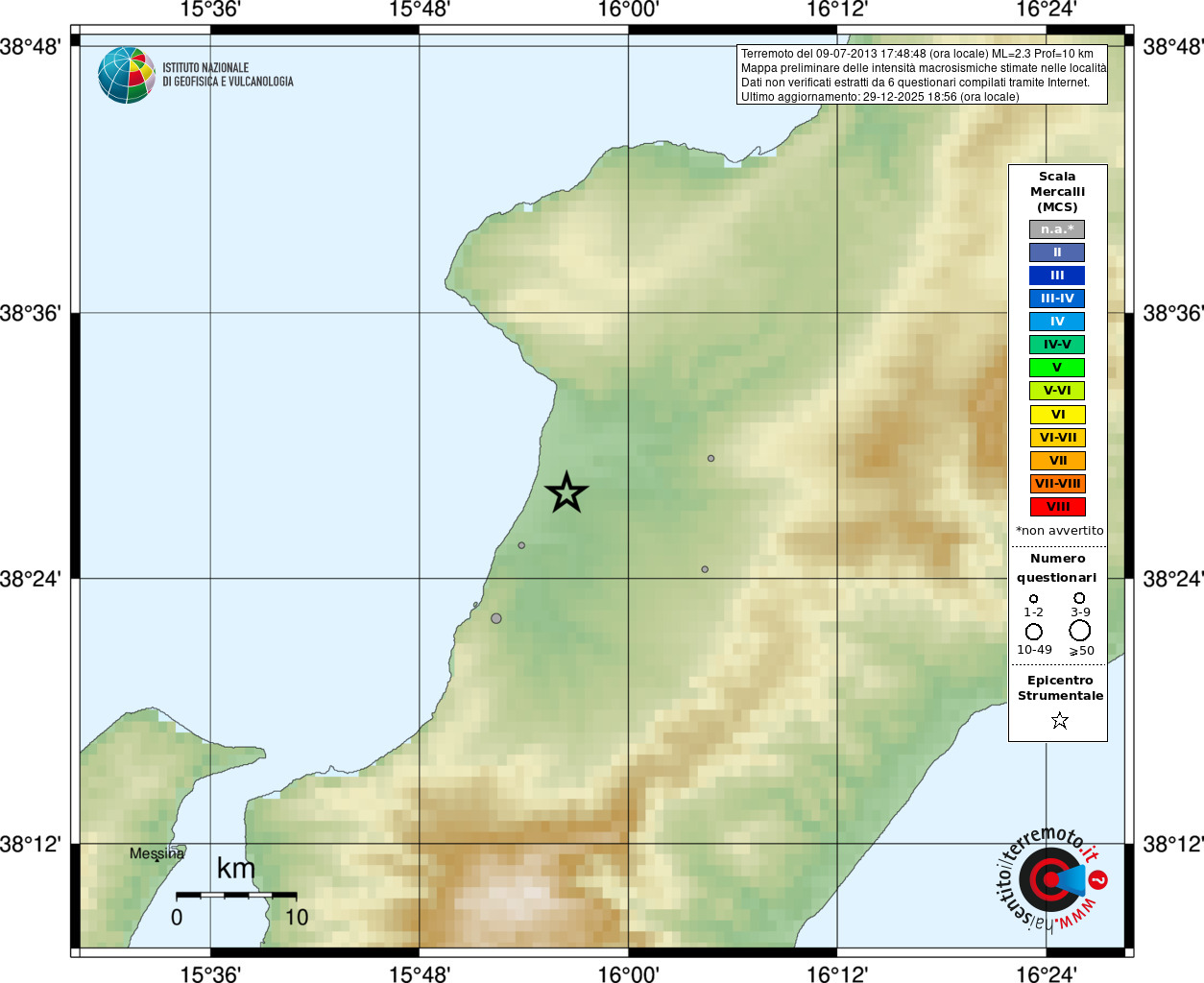Select the VII-VIII intensity swatch

(x=1058, y=484)
